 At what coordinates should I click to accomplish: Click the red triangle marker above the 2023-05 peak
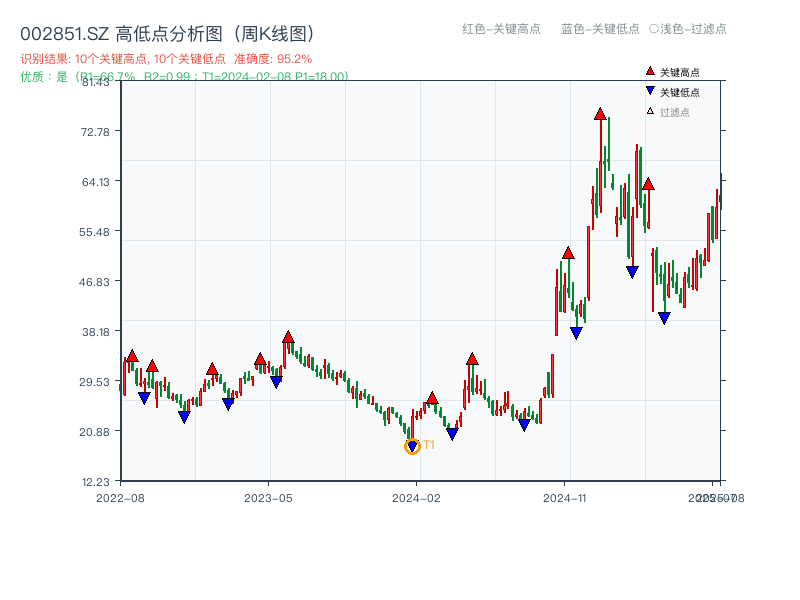288,337
